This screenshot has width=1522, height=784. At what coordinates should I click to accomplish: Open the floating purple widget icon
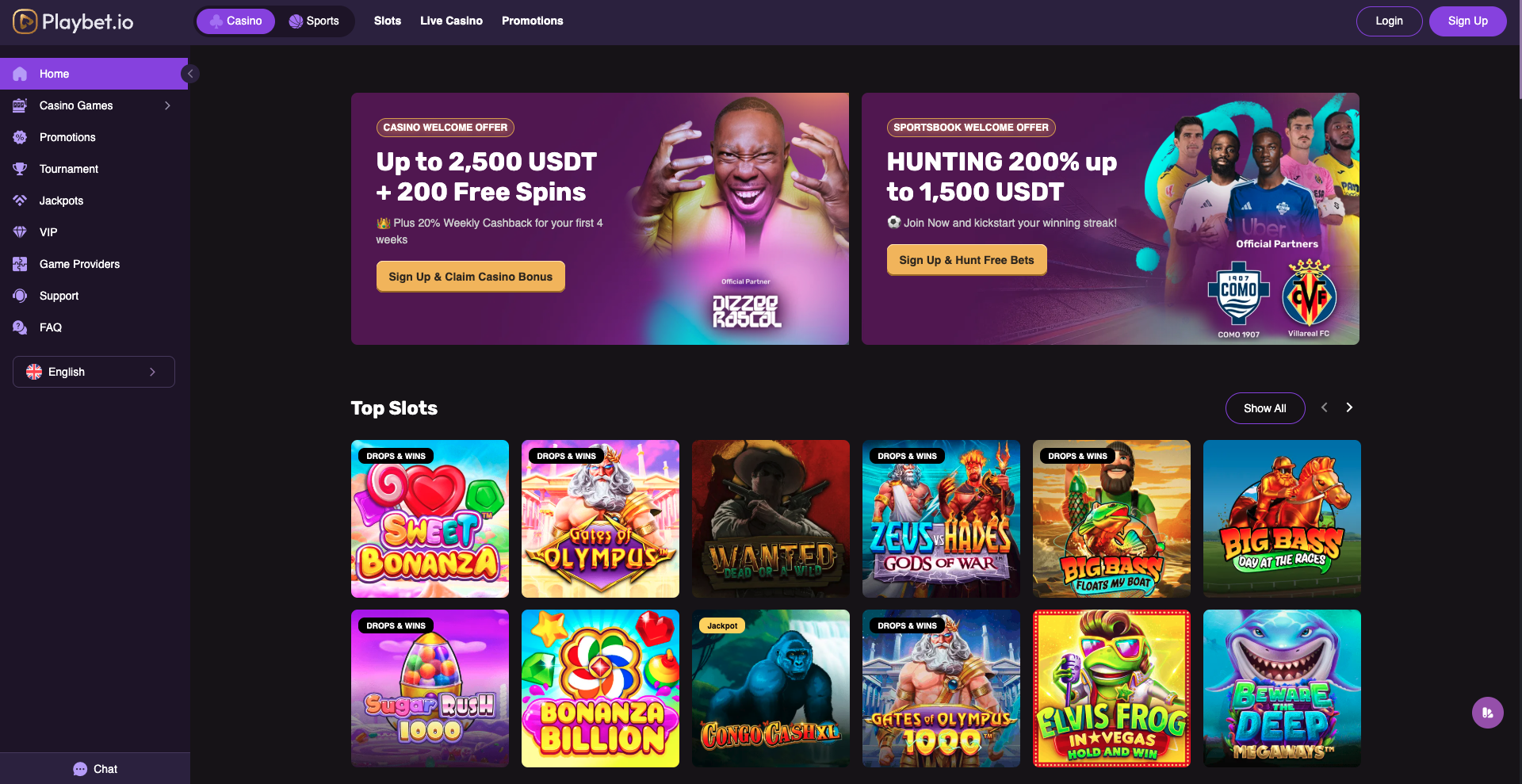pyautogui.click(x=1488, y=713)
